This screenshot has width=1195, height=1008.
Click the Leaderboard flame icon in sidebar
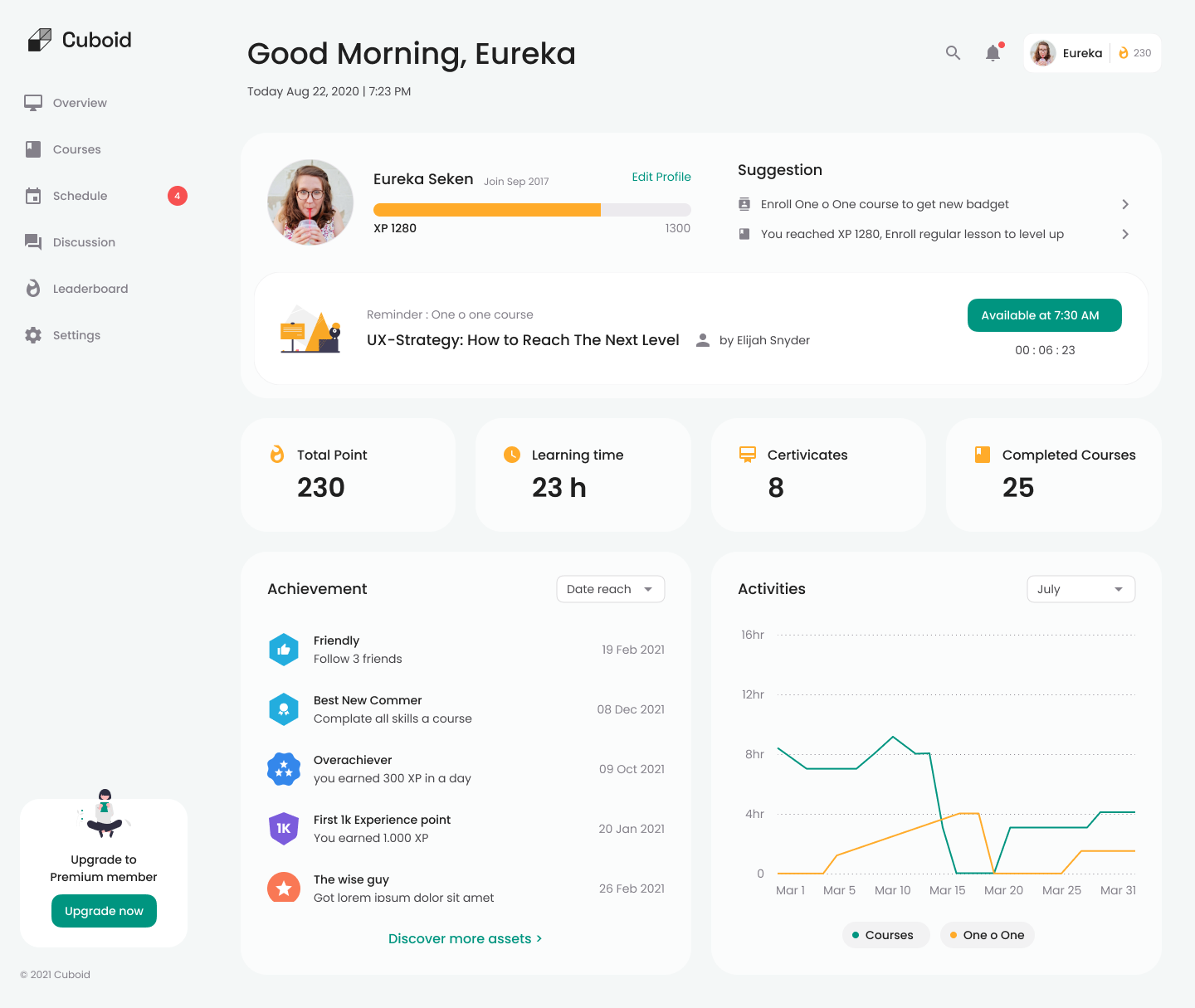click(33, 289)
